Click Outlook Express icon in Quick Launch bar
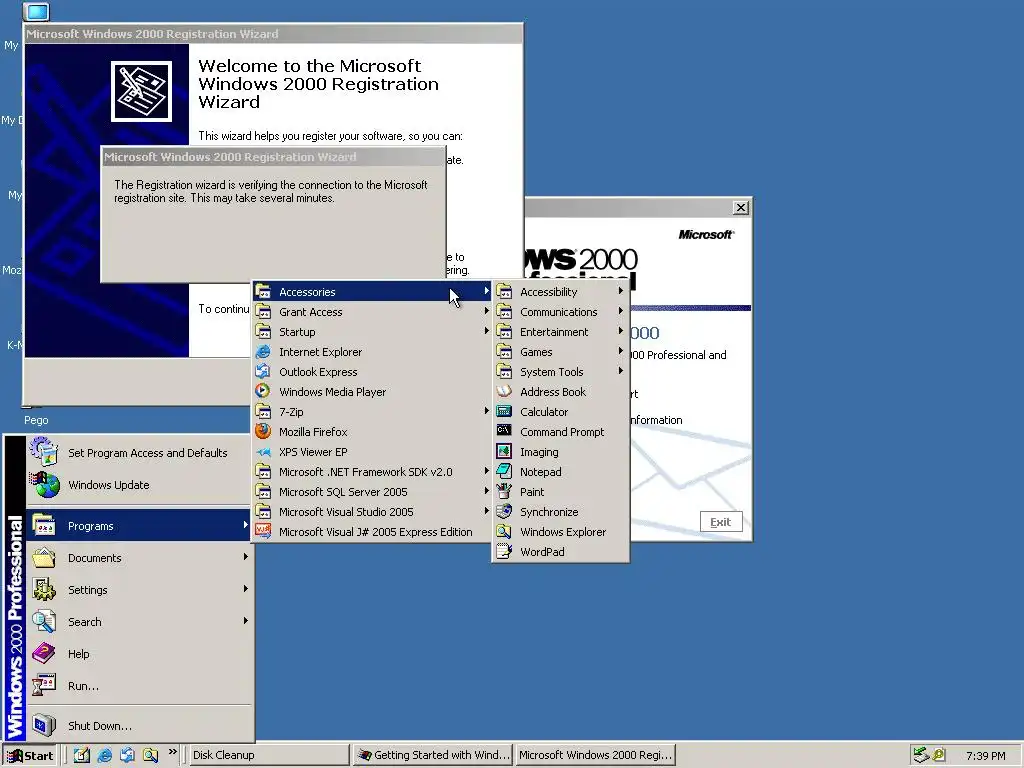This screenshot has width=1024, height=768. (x=127, y=755)
